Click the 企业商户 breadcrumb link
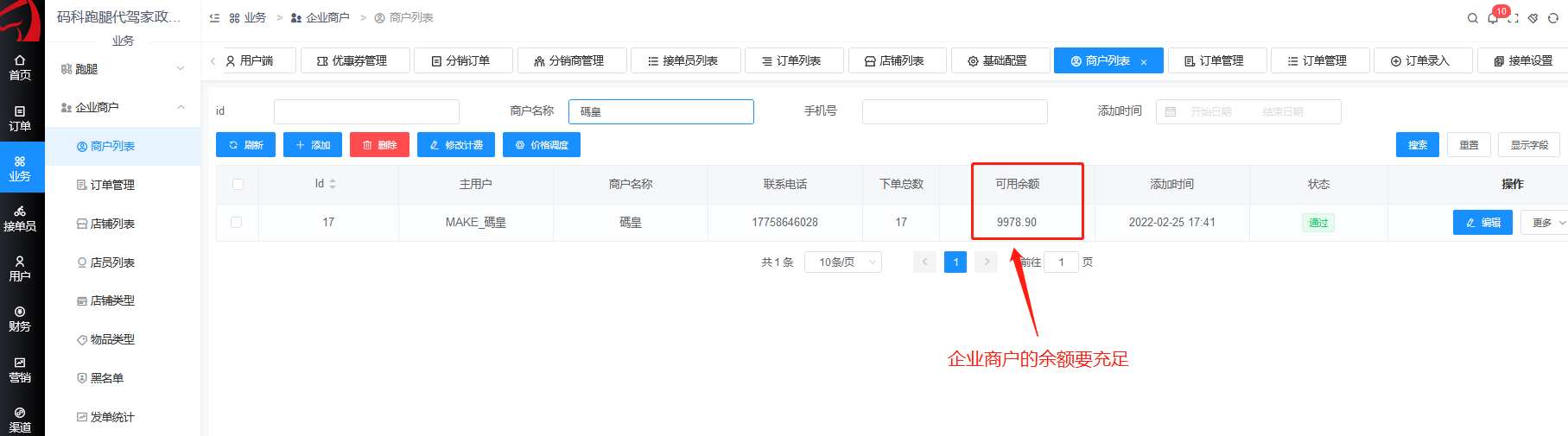Viewport: 1568px width, 436px height. pos(321,17)
